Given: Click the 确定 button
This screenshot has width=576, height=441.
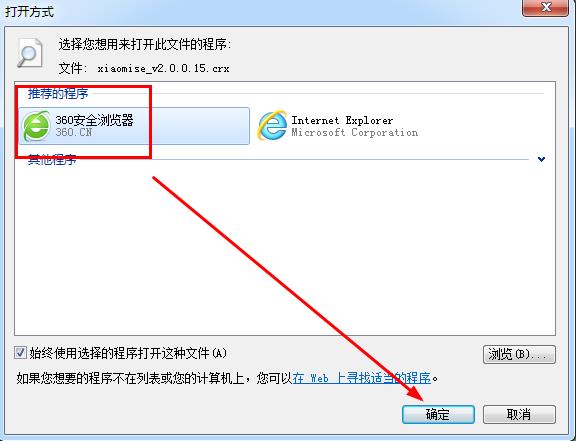Looking at the screenshot, I should (x=438, y=415).
